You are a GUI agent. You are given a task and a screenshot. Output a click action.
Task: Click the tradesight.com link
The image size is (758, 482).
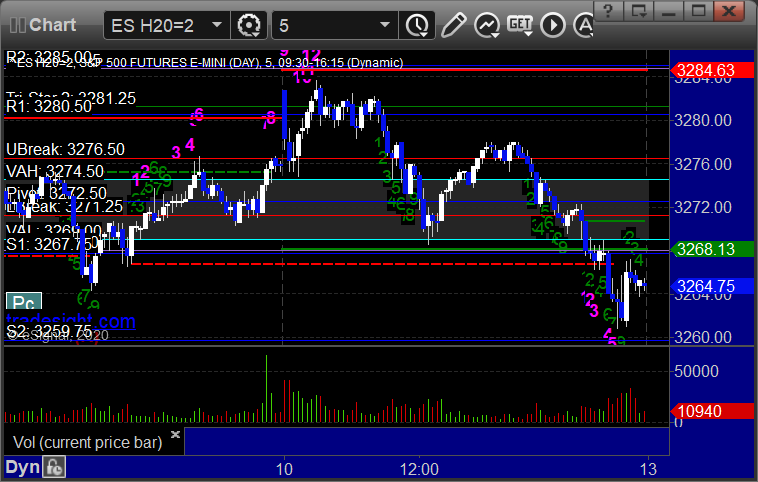pyautogui.click(x=71, y=321)
